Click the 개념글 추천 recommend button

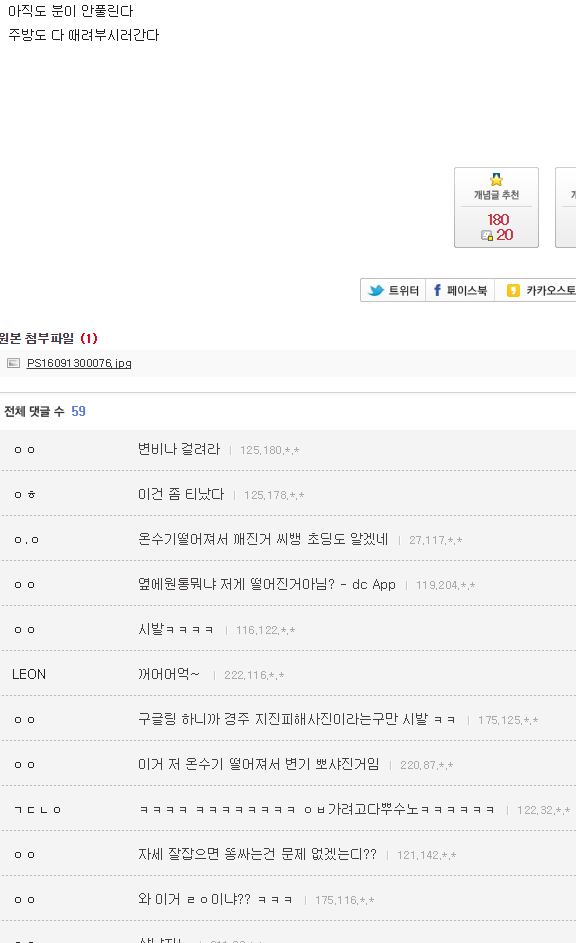[x=496, y=207]
